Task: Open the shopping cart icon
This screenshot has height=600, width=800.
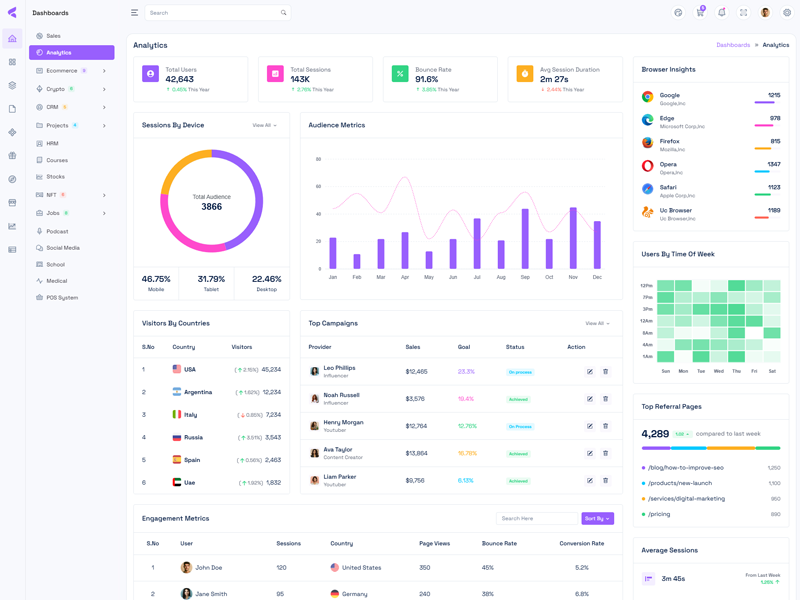Action: coord(700,13)
